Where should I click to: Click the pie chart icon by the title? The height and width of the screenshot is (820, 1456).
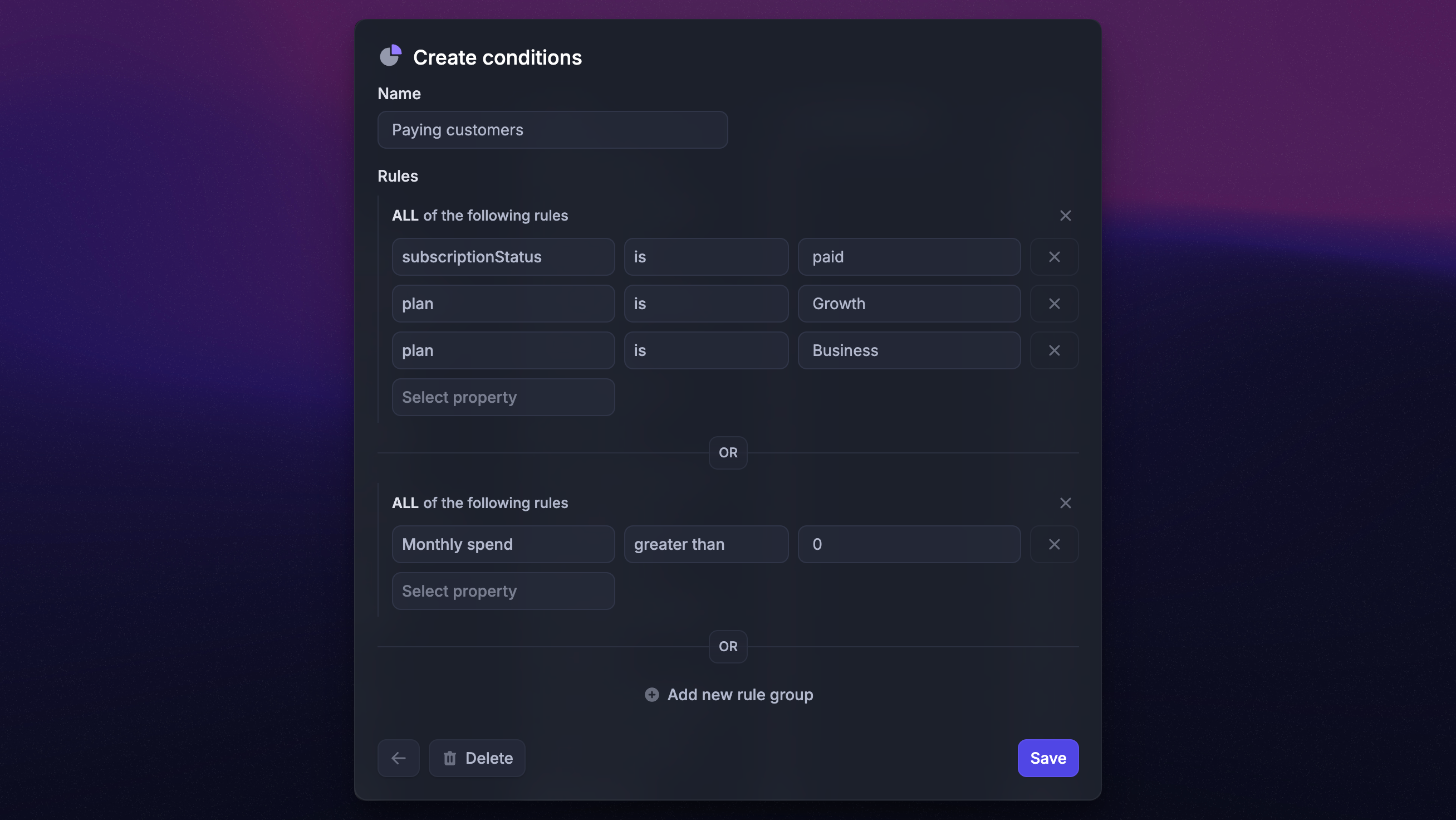pos(390,56)
